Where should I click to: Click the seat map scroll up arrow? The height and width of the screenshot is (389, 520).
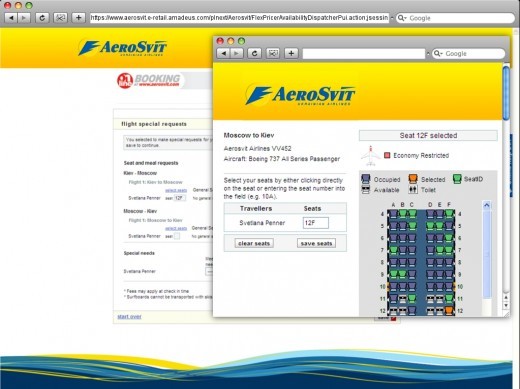pos(487,205)
